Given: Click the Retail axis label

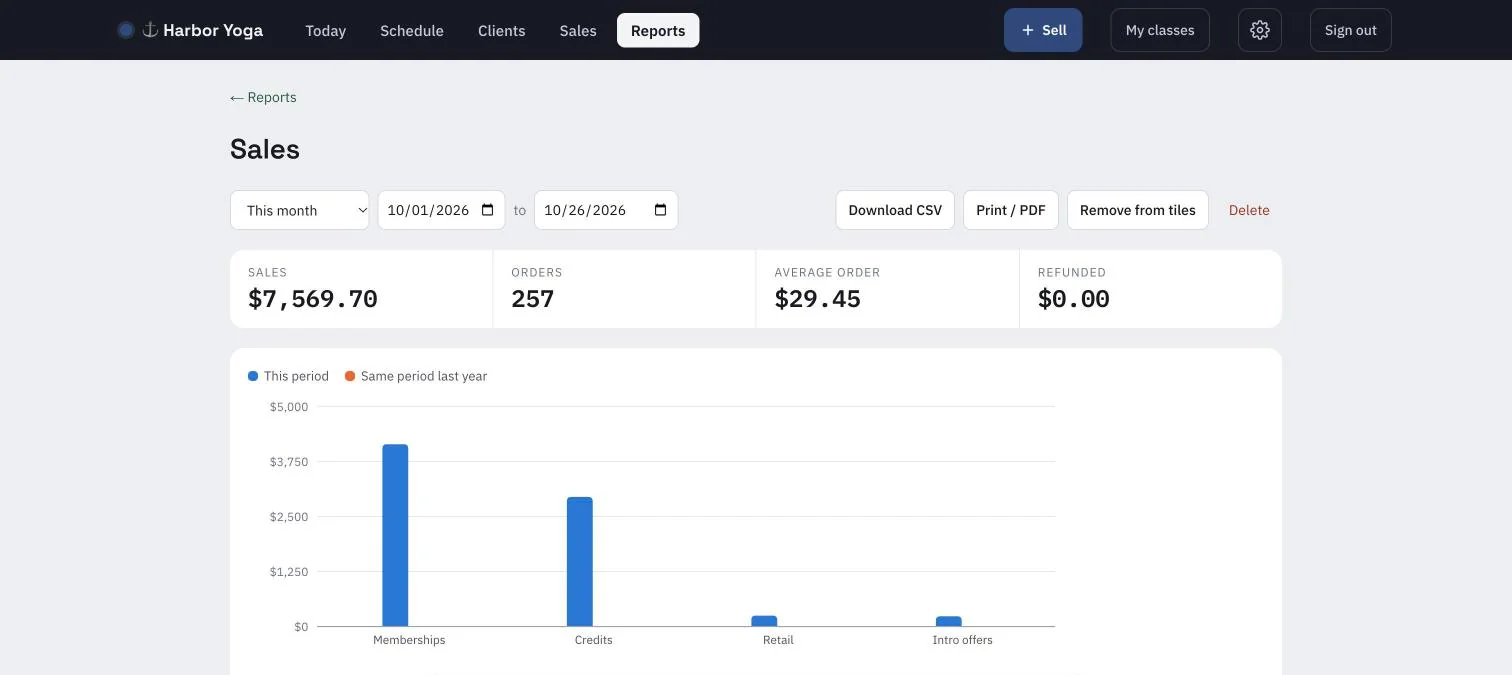Looking at the screenshot, I should click(778, 640).
